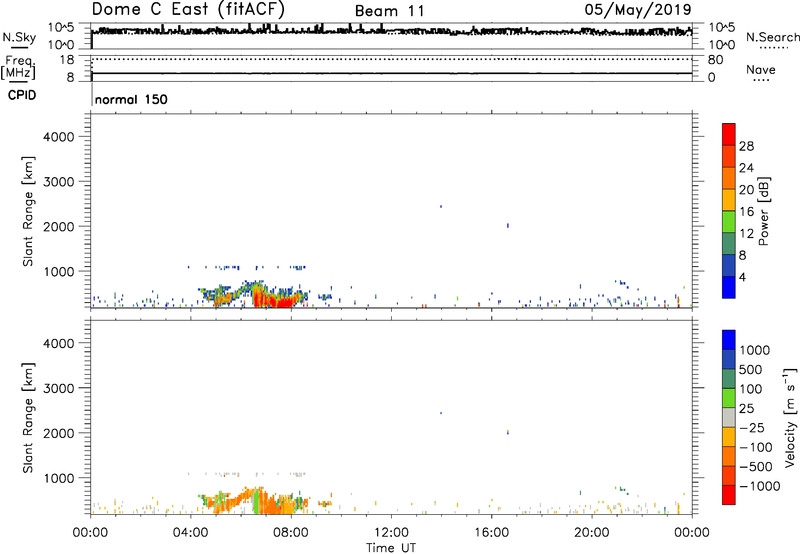The image size is (800, 554).
Task: Select the '12' label on power color bar
Action: [x=746, y=234]
